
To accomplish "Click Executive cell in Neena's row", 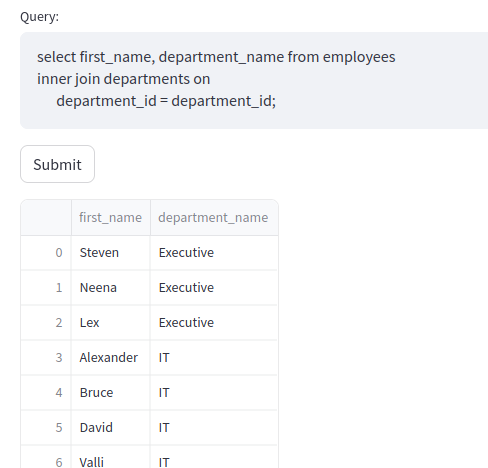I will click(x=214, y=288).
